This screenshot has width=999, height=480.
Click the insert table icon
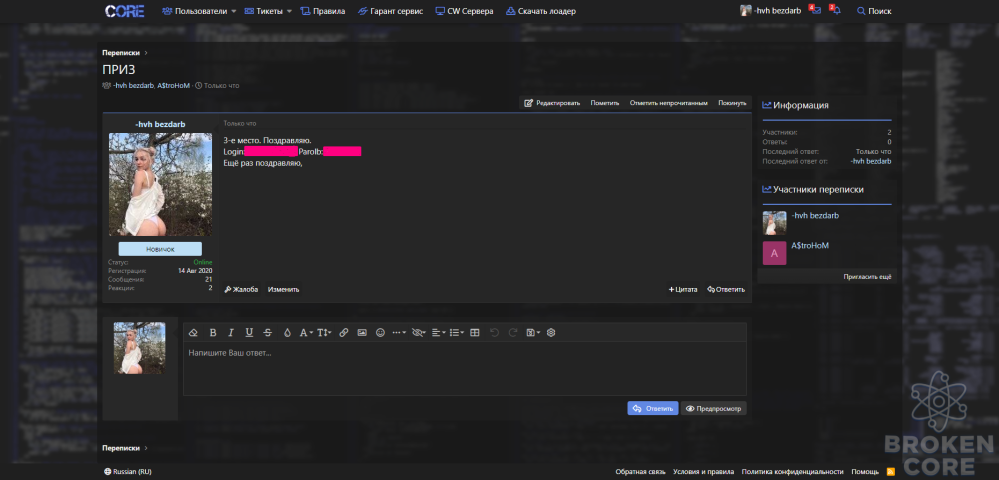474,332
